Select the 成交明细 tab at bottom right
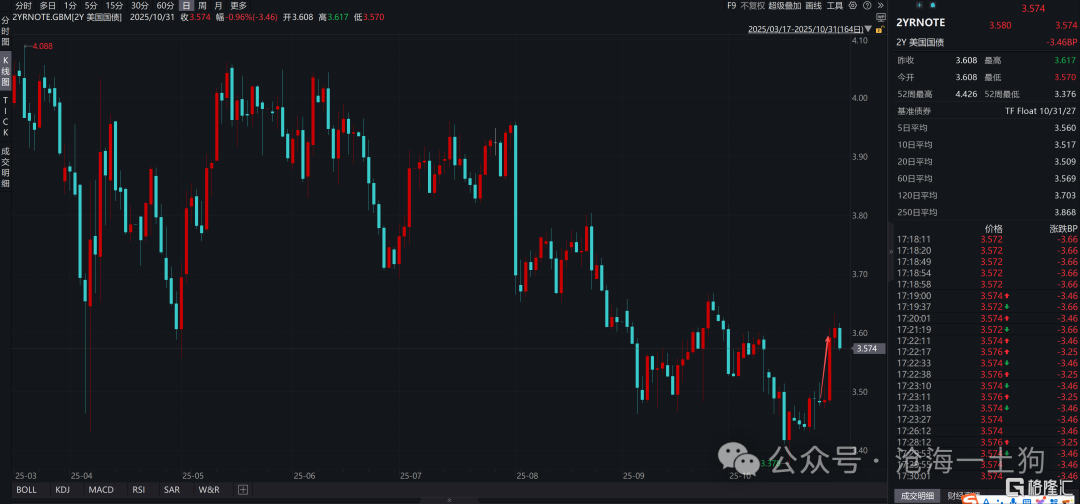This screenshot has width=1080, height=504. (916, 495)
